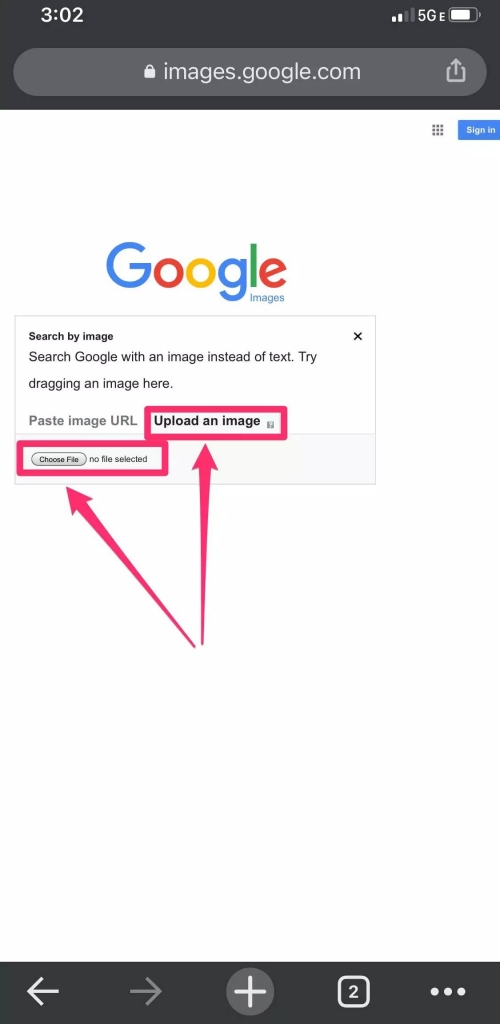This screenshot has height=1024, width=500.
Task: Go back with the left arrow
Action: (x=43, y=992)
